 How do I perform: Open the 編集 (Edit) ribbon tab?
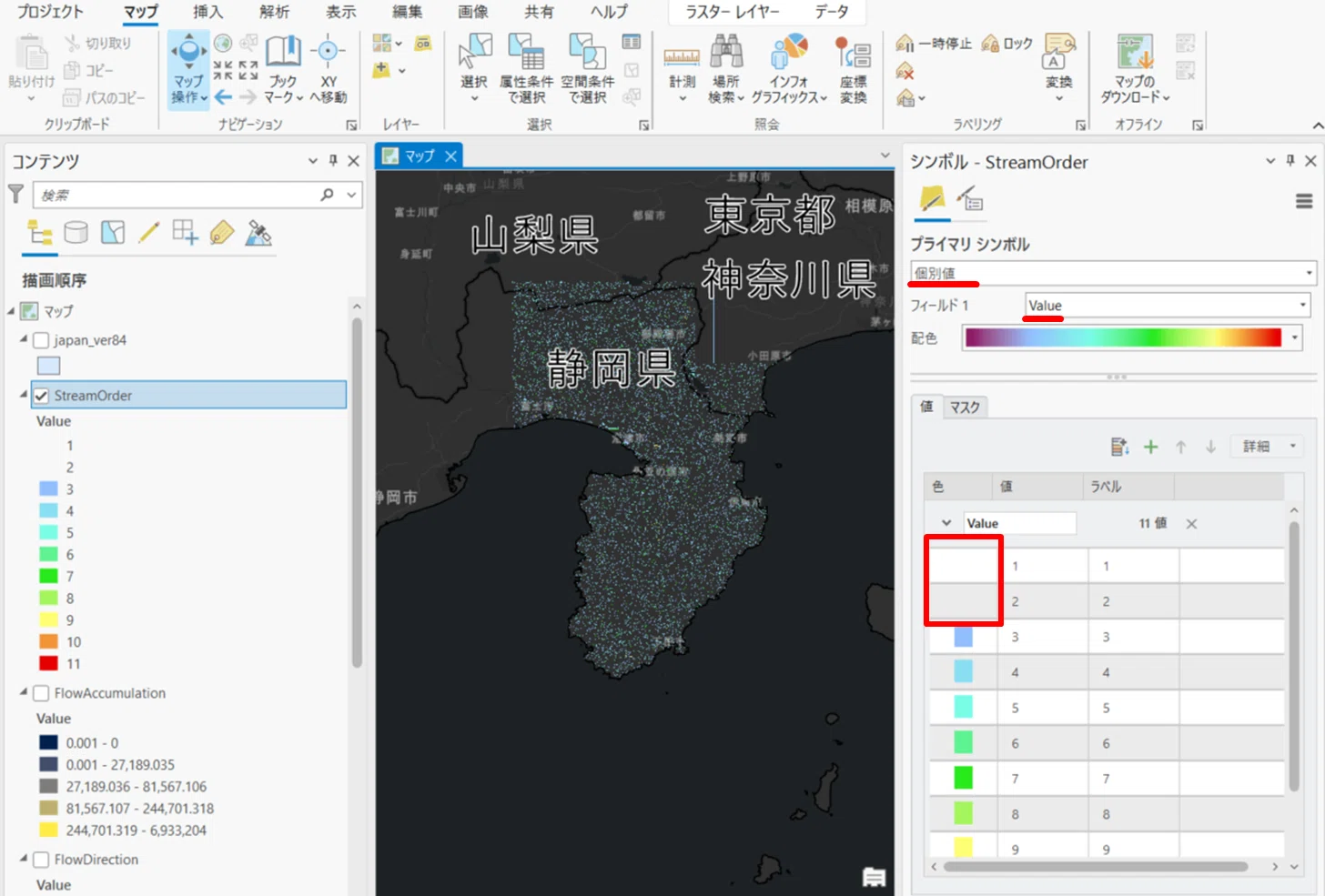coord(407,12)
